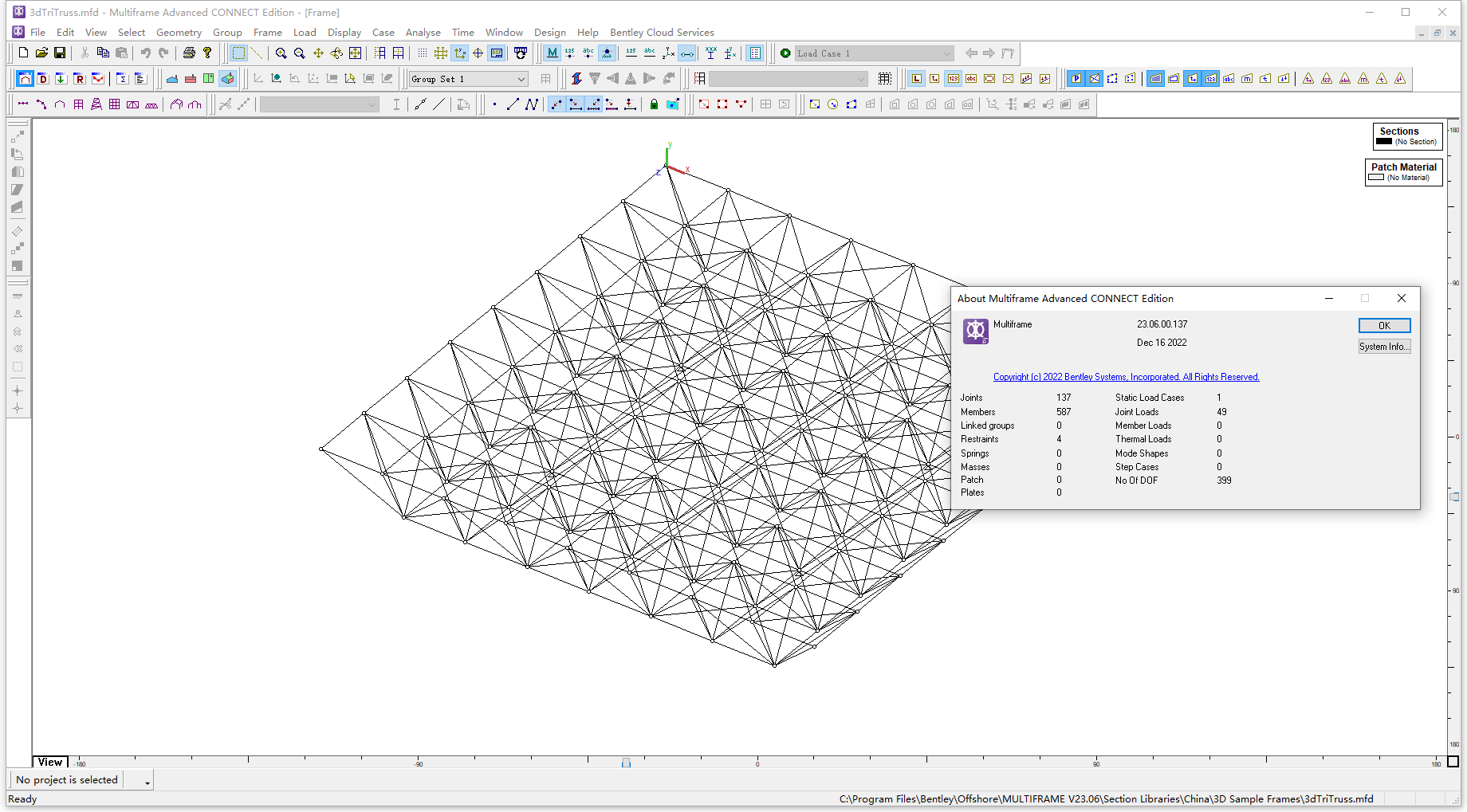Viewport: 1467px width, 812px height.
Task: Open a frame file with Open icon
Action: [x=41, y=53]
